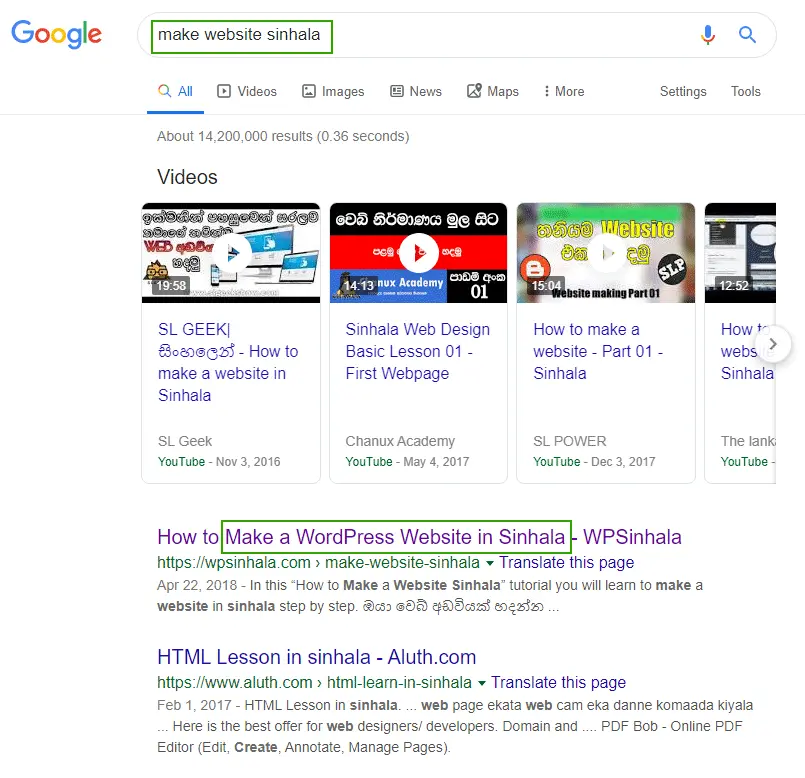Expand the More menu
Screen dimensions: 805x778
pyautogui.click(x=564, y=91)
